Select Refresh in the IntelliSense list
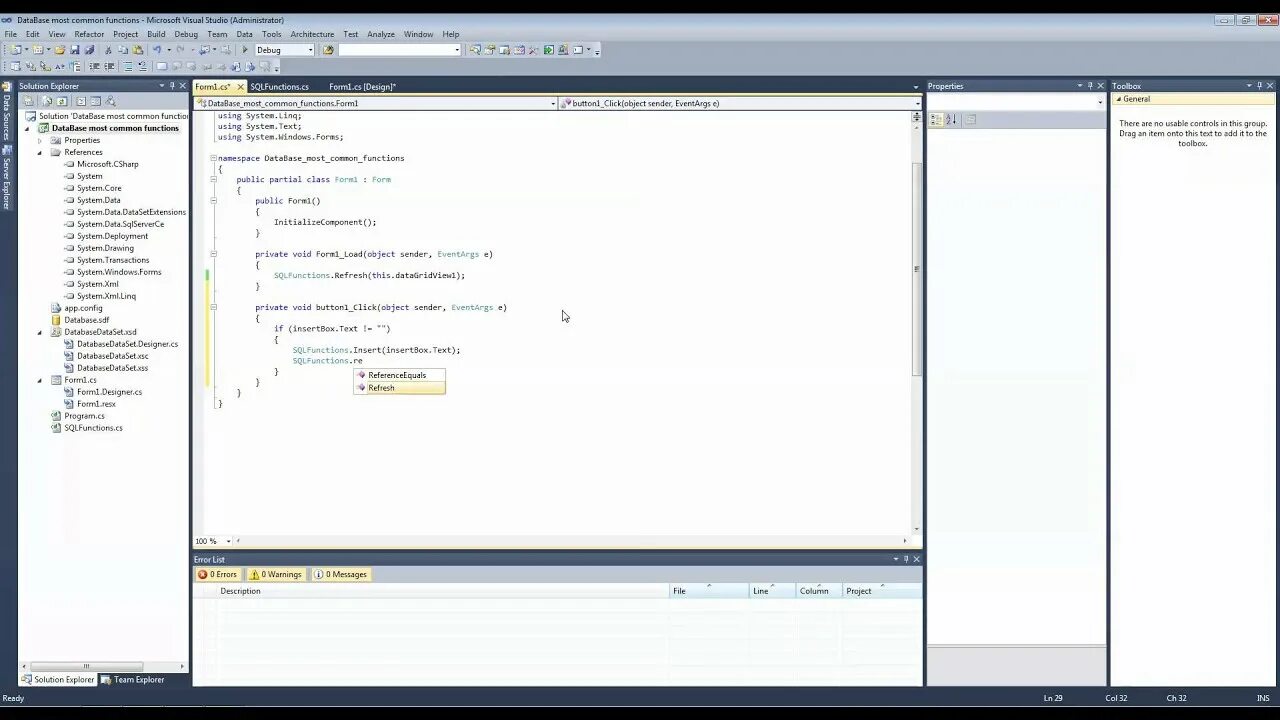The image size is (1280, 720). pos(399,388)
